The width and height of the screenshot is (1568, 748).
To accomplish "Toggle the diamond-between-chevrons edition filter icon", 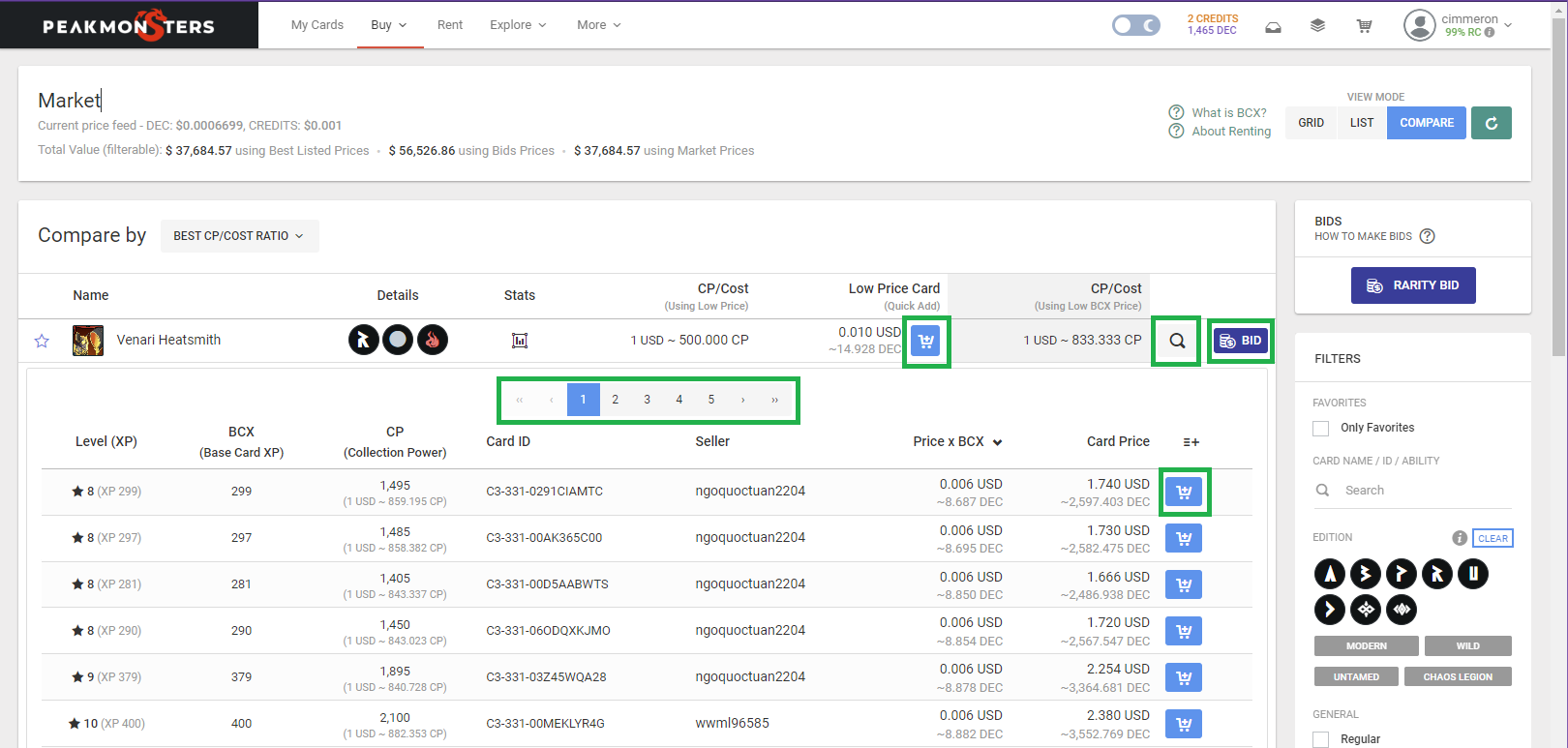I will coord(1402,610).
